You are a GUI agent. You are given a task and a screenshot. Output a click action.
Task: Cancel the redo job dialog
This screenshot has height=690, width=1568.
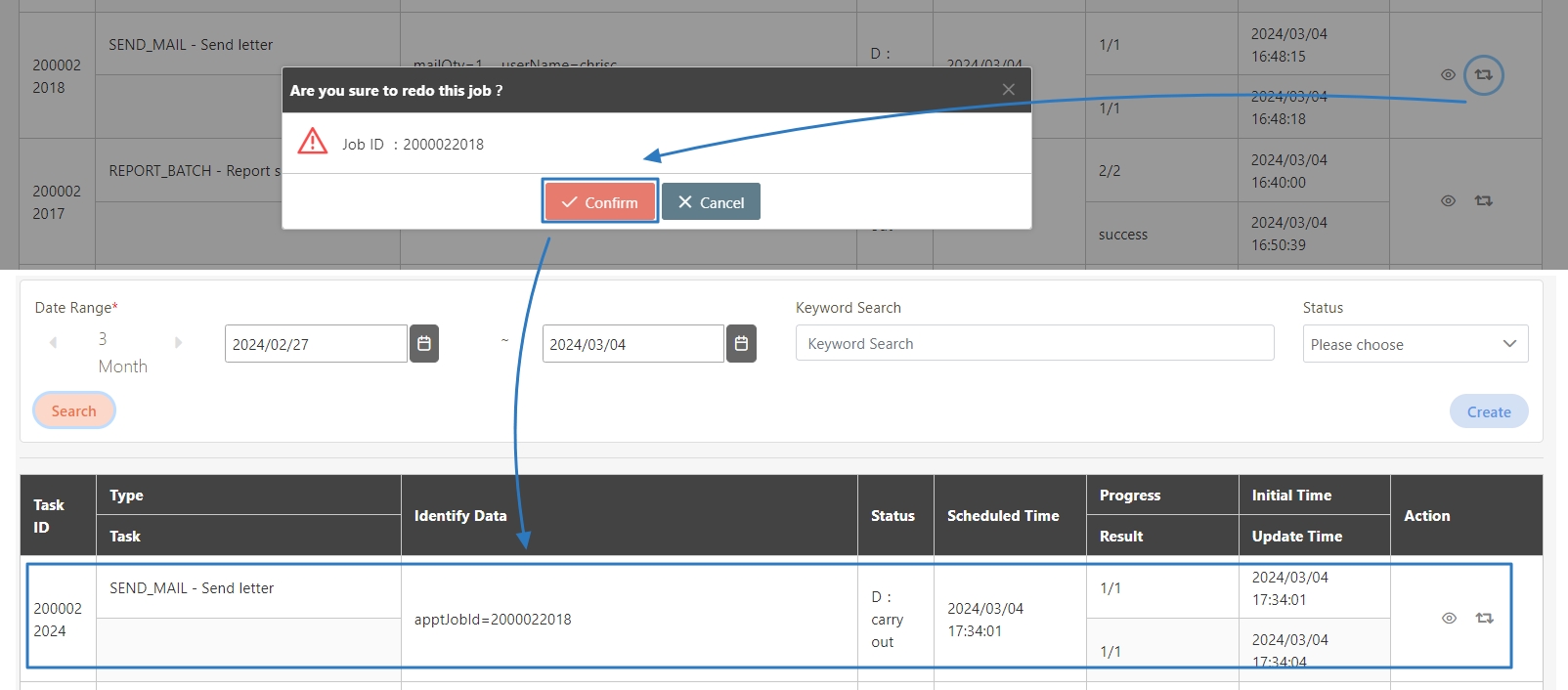coord(711,202)
